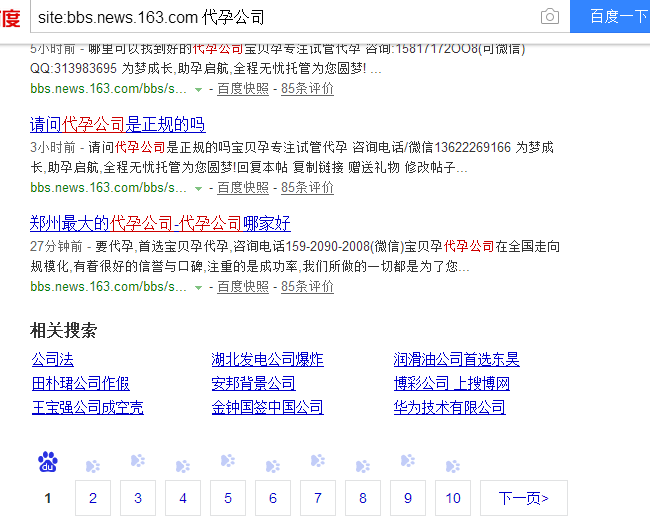650x530 pixels.
Task: Click the paw icon above page 5
Action: [228, 461]
